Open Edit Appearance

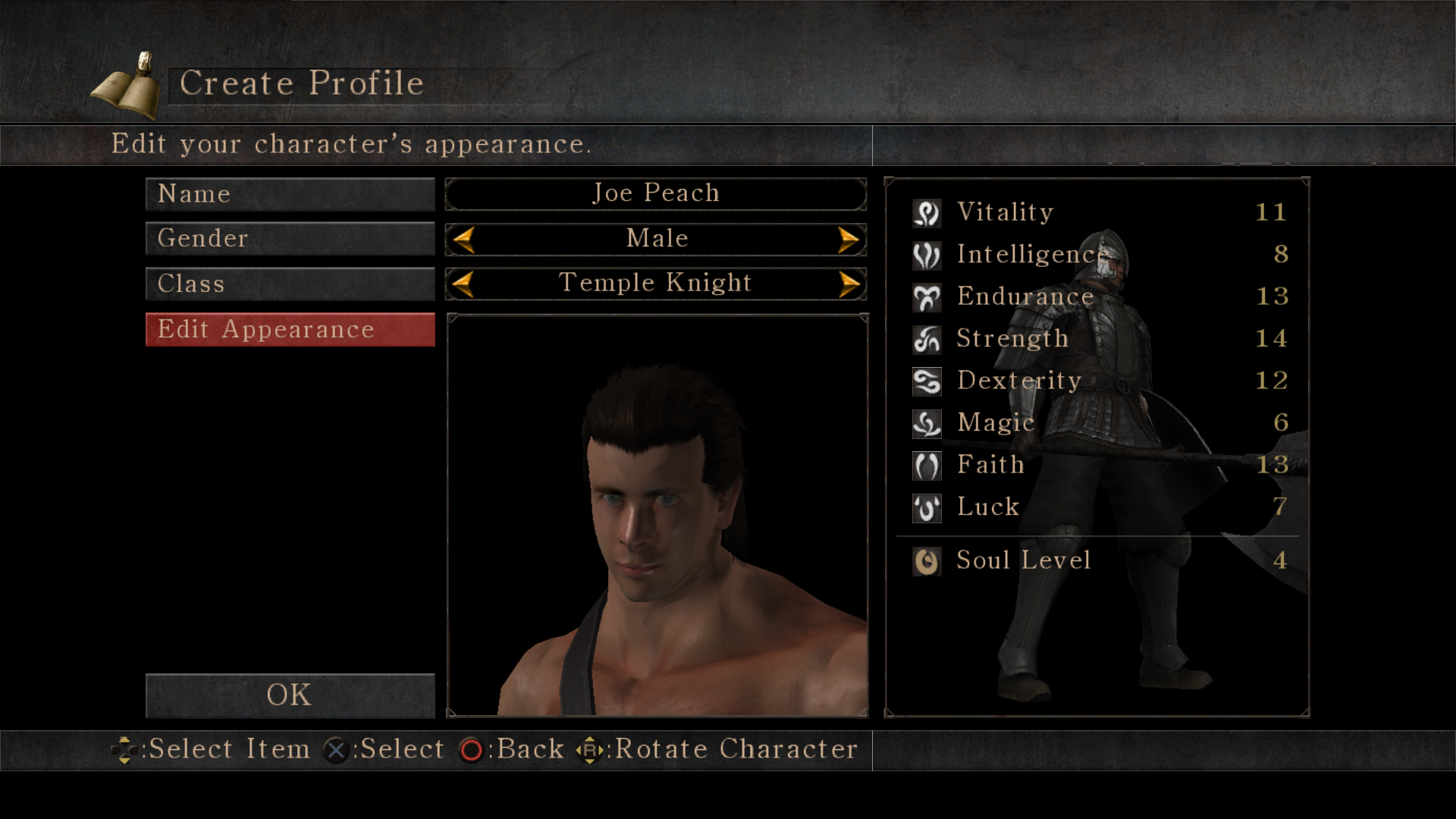point(290,330)
